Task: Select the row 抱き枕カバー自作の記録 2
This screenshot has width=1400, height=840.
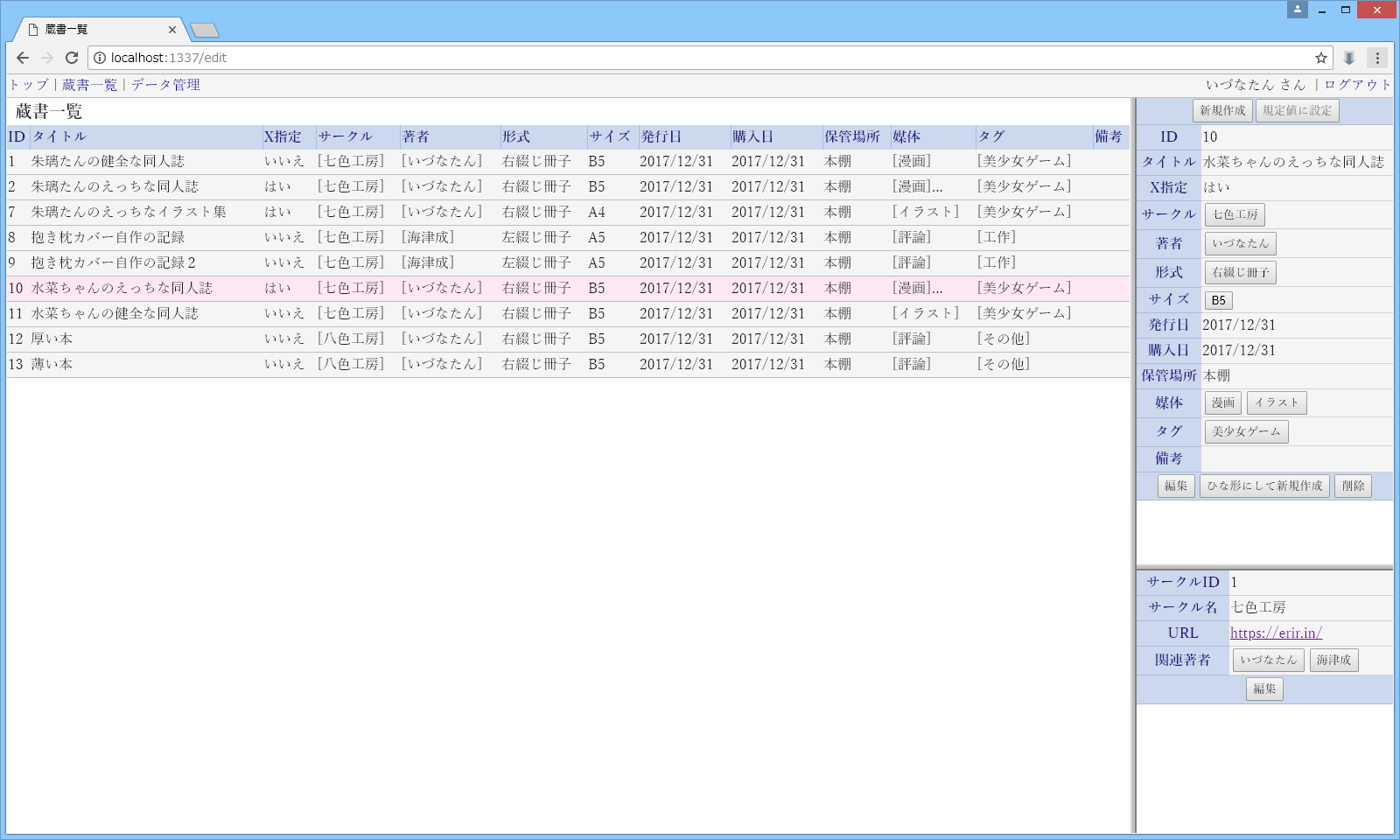Action: tap(568, 263)
